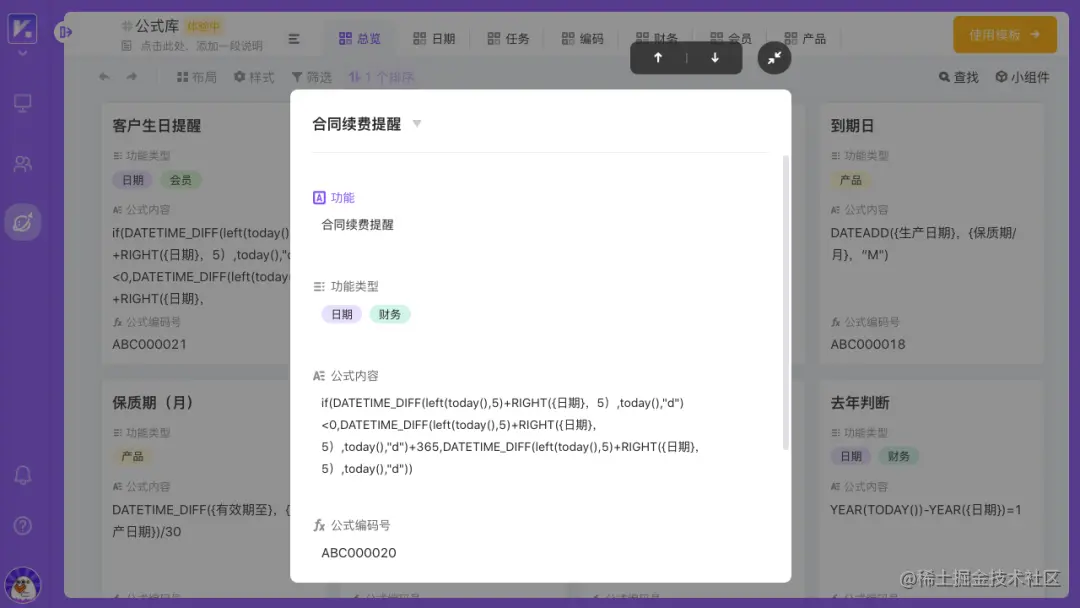The width and height of the screenshot is (1080, 608).
Task: Expand the 合同续费提醒 title dropdown
Action: (x=417, y=123)
